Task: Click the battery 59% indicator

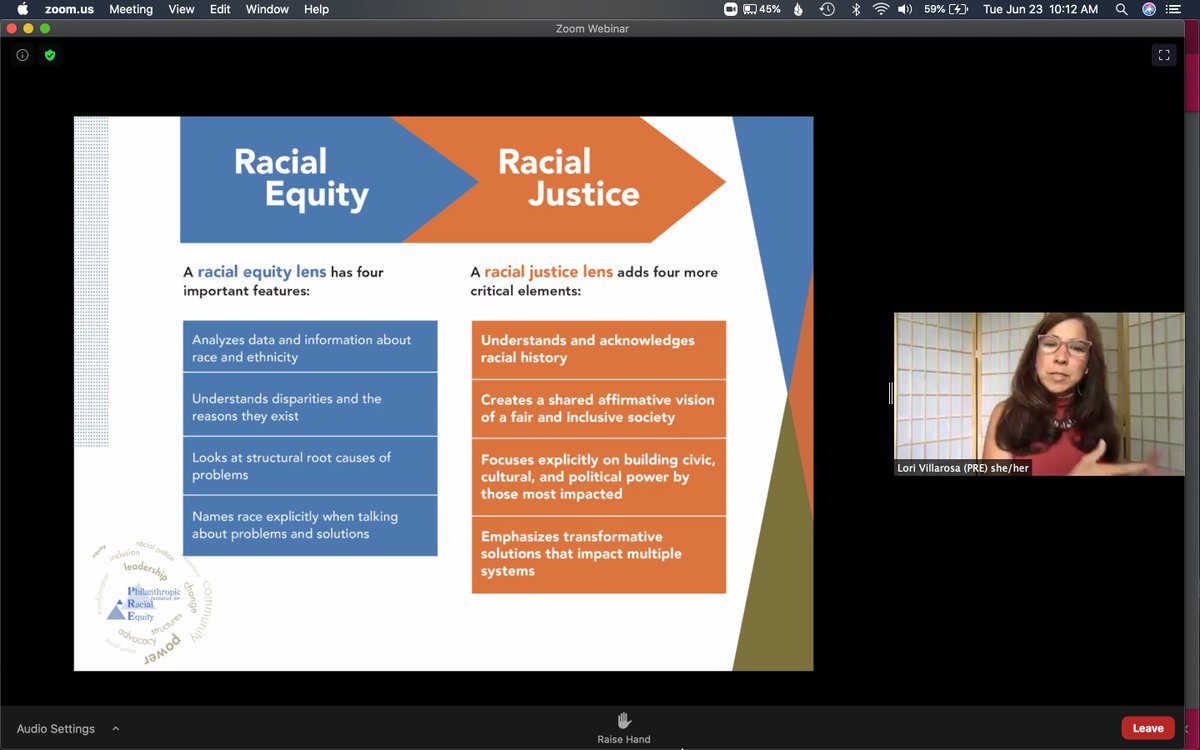Action: pyautogui.click(x=946, y=9)
